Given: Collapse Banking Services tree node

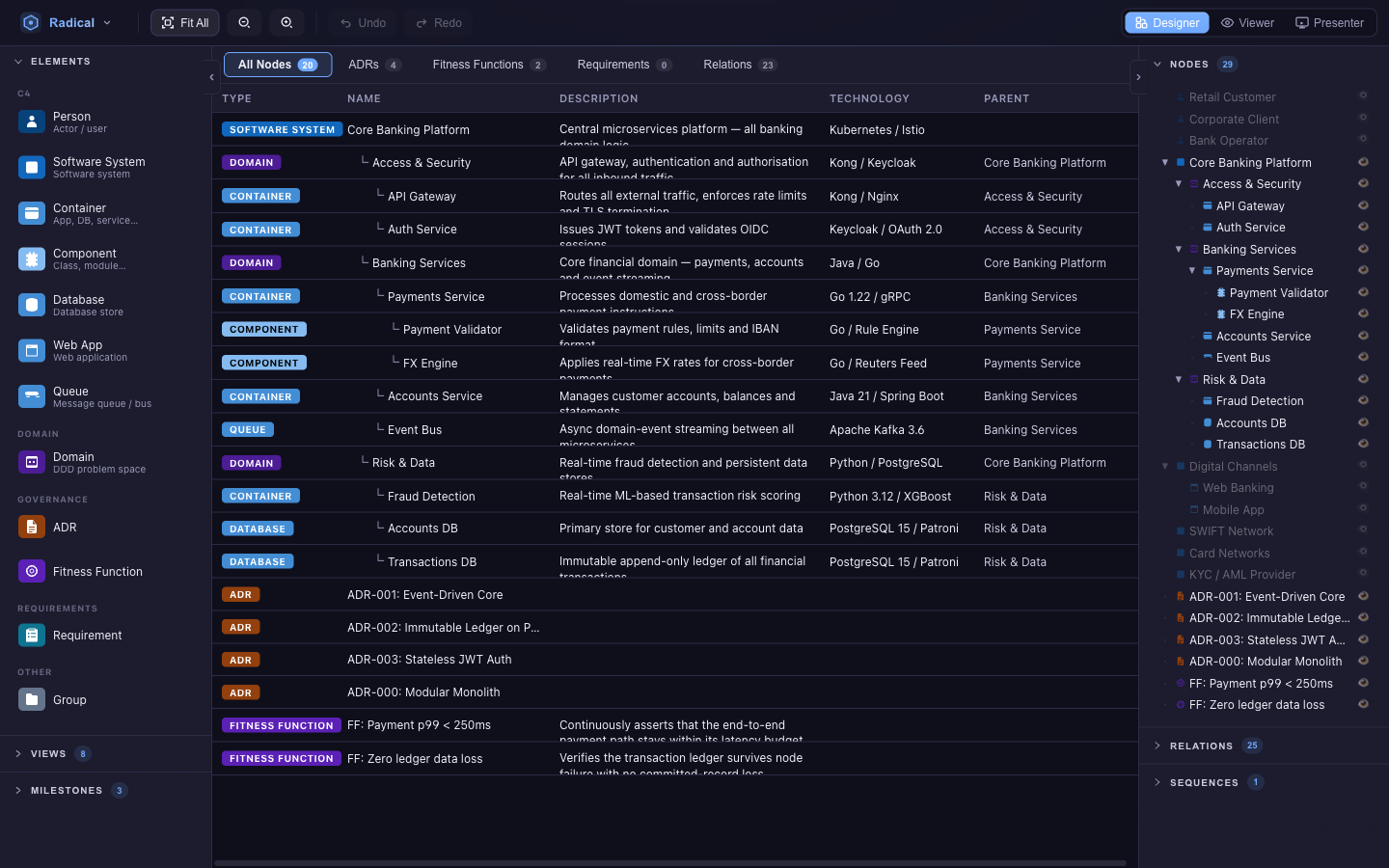Looking at the screenshot, I should tap(1179, 250).
